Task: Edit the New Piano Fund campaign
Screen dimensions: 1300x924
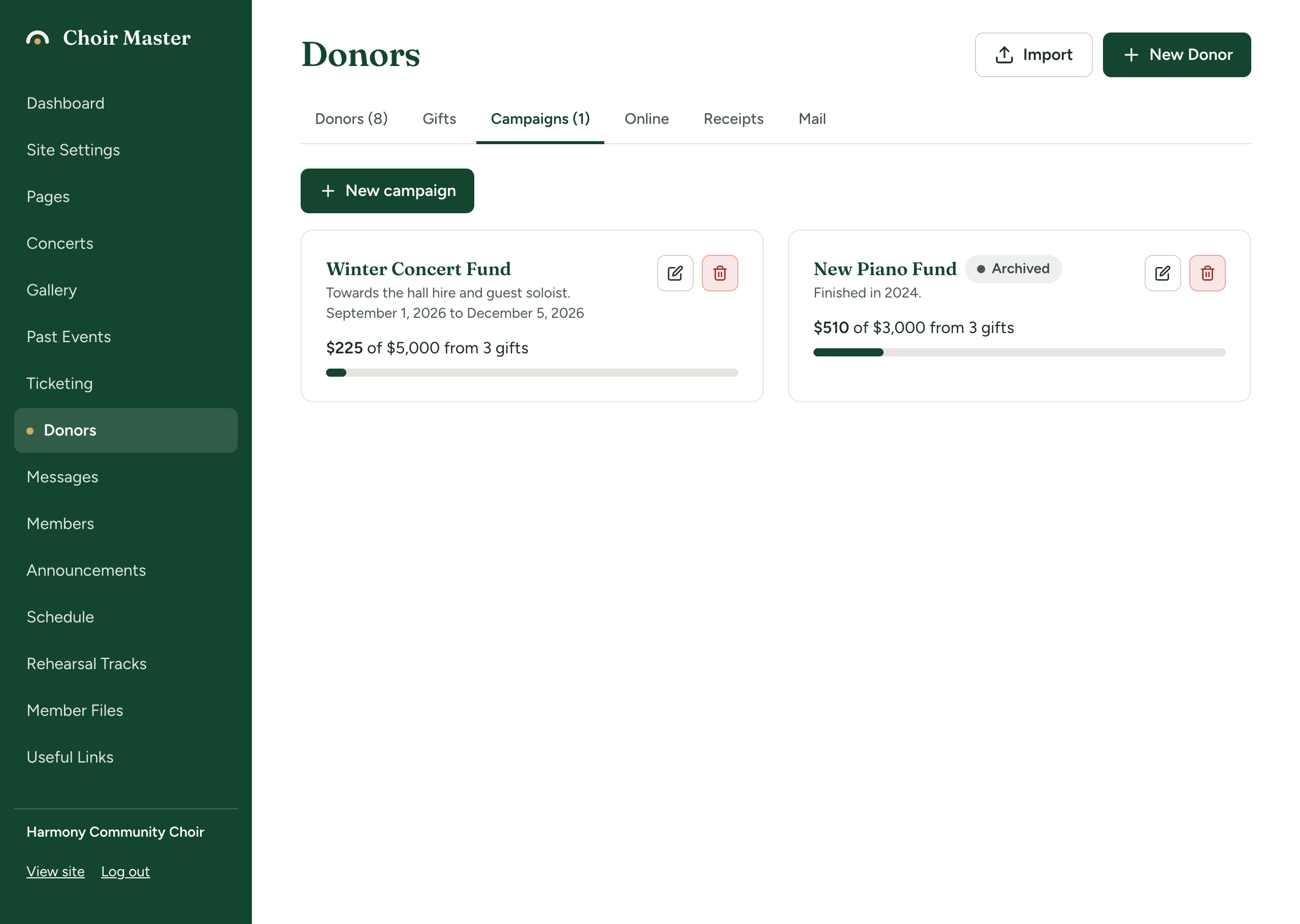Action: pos(1162,273)
